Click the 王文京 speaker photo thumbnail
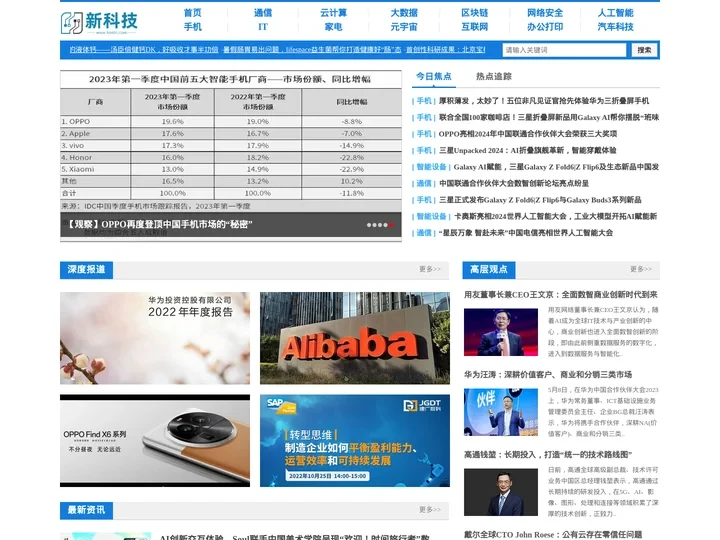The height and width of the screenshot is (540, 720). pyautogui.click(x=501, y=332)
